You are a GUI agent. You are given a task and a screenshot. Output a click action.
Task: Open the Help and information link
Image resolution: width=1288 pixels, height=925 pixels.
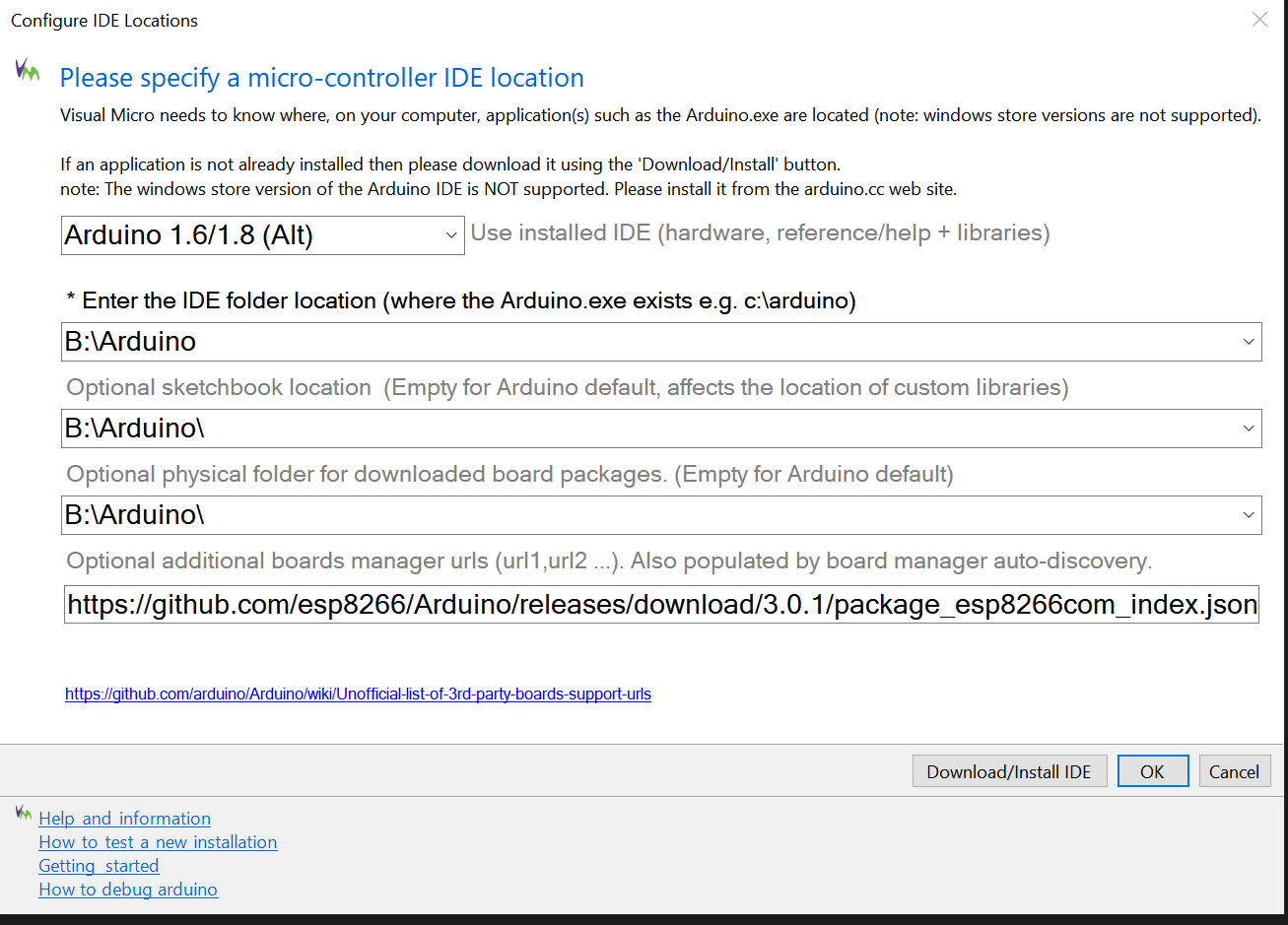coord(124,819)
